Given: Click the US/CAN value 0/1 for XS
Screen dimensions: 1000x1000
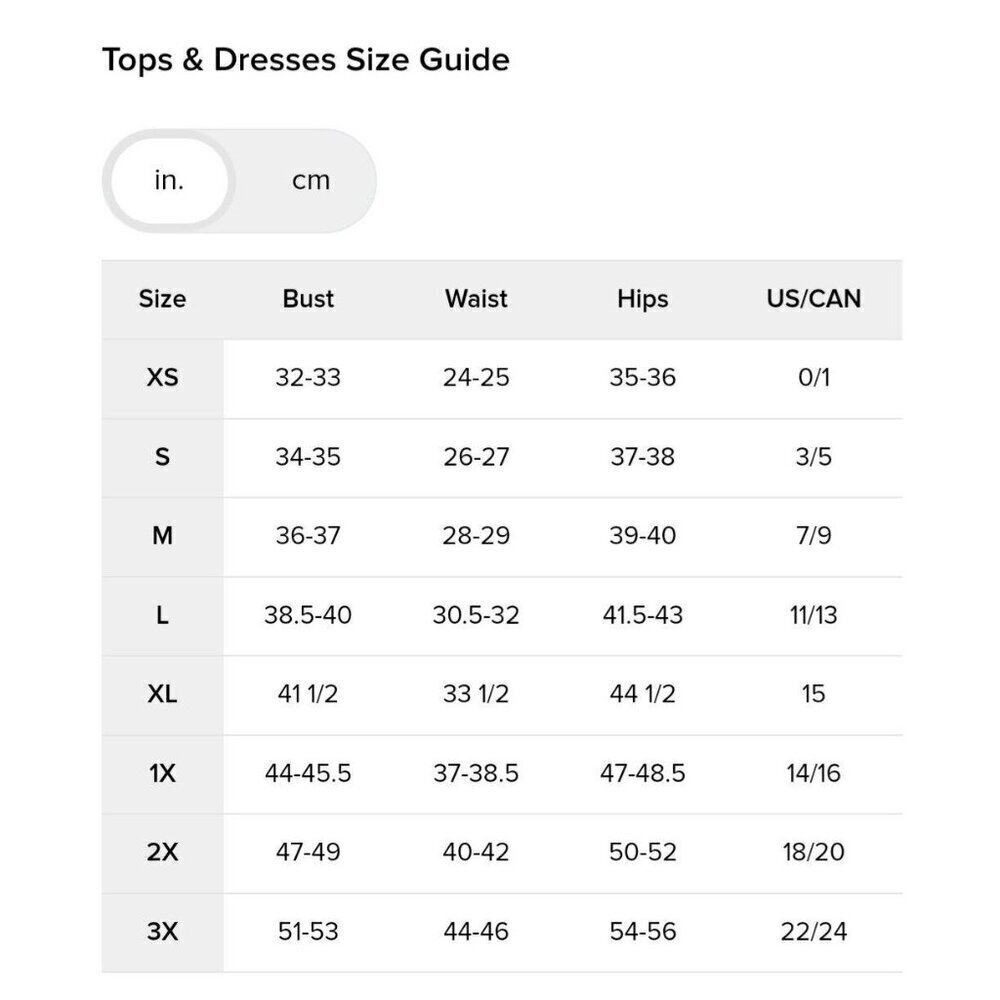Looking at the screenshot, I should pyautogui.click(x=813, y=378).
